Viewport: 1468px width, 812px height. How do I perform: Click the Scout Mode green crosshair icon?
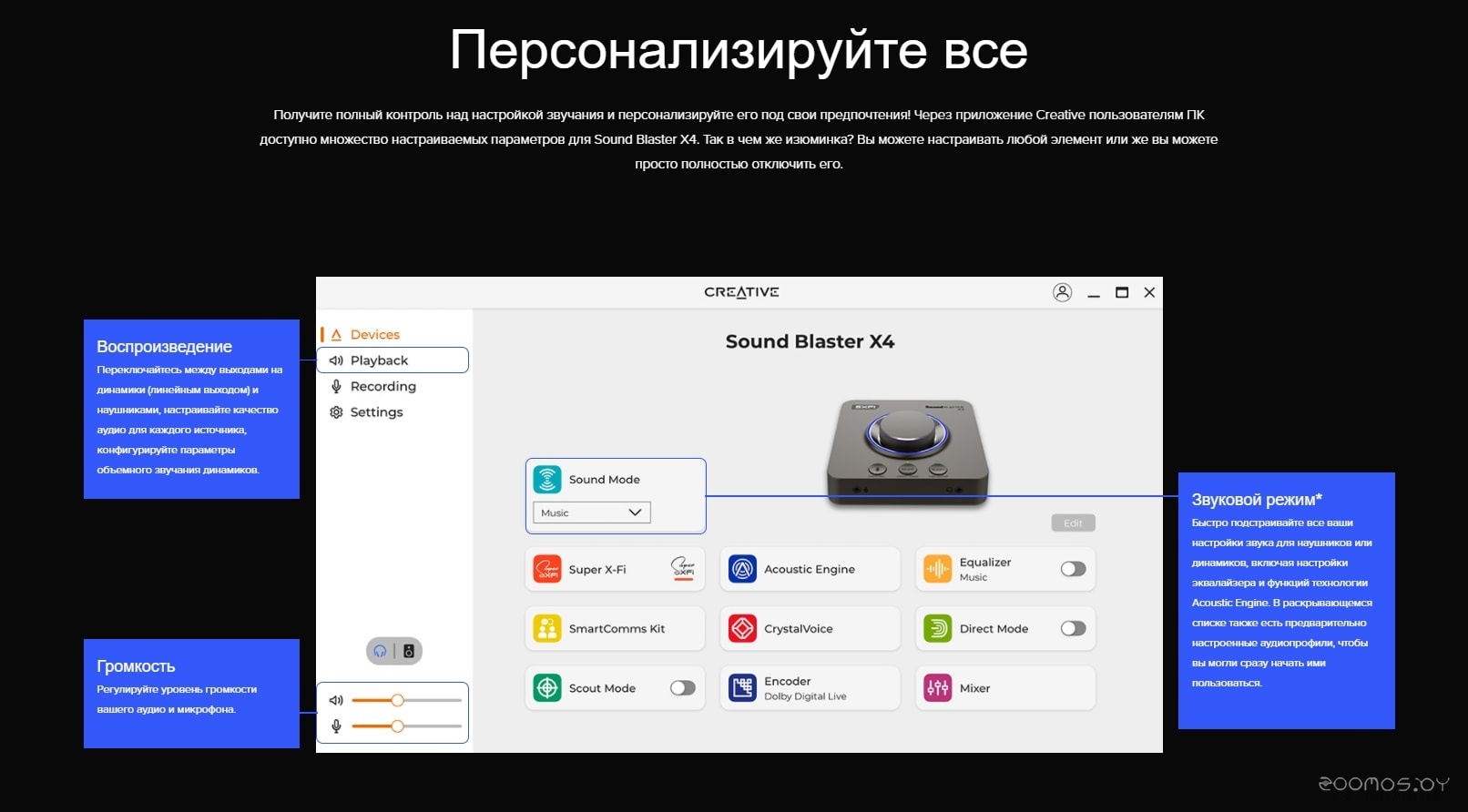click(547, 688)
